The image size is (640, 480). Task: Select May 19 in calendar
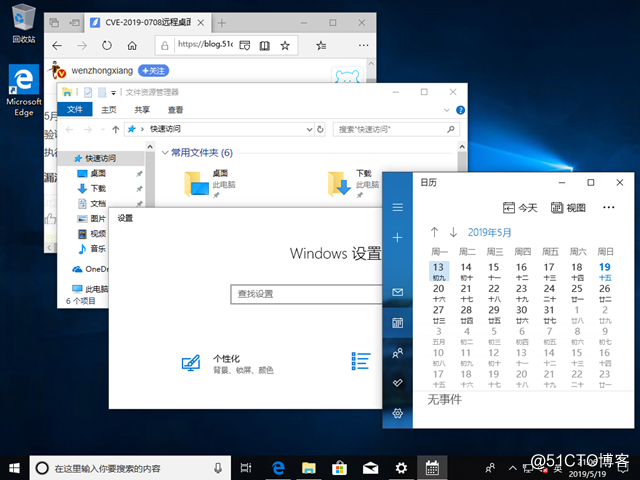(605, 271)
